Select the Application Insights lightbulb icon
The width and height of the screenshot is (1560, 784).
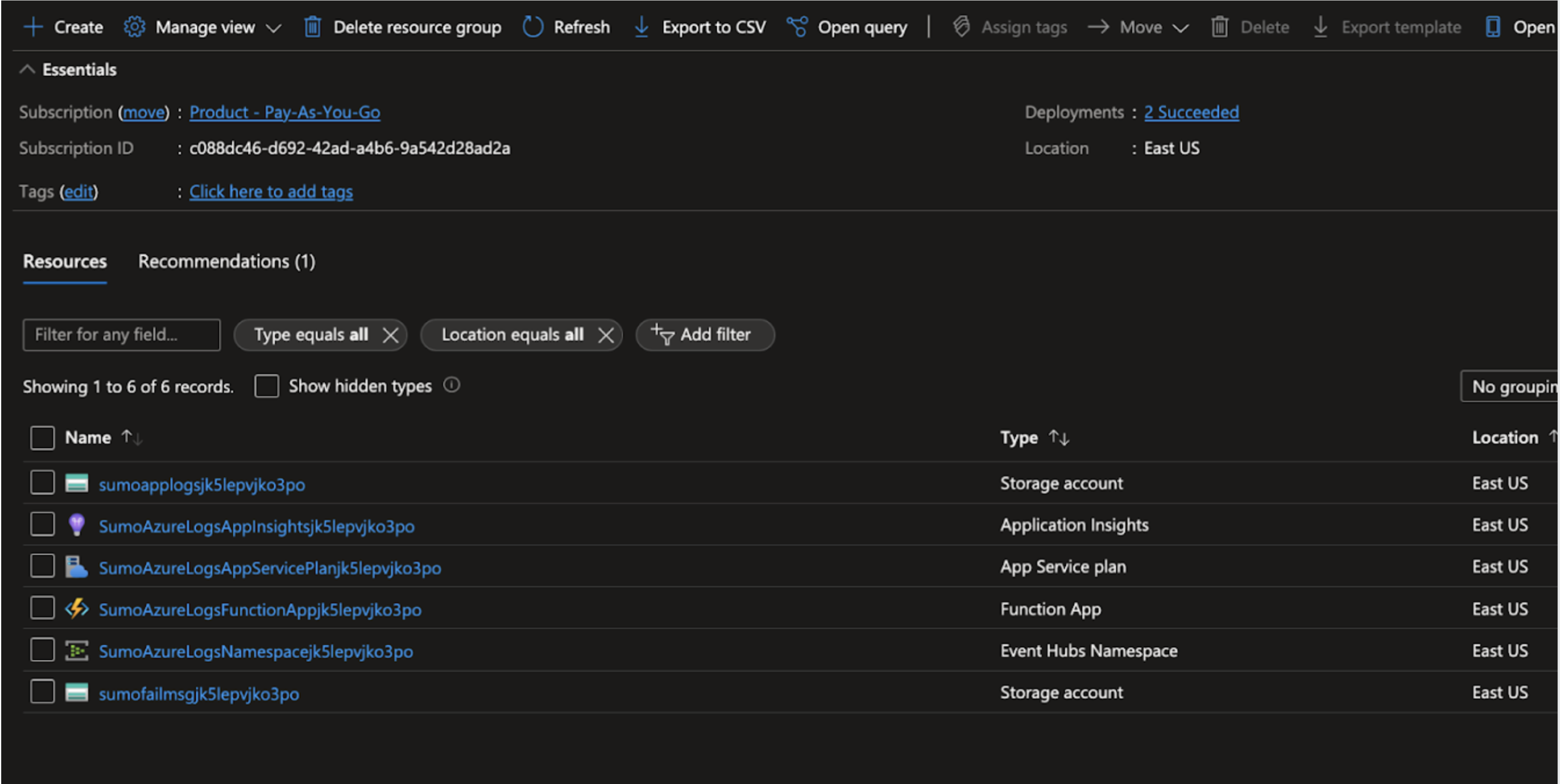point(77,524)
